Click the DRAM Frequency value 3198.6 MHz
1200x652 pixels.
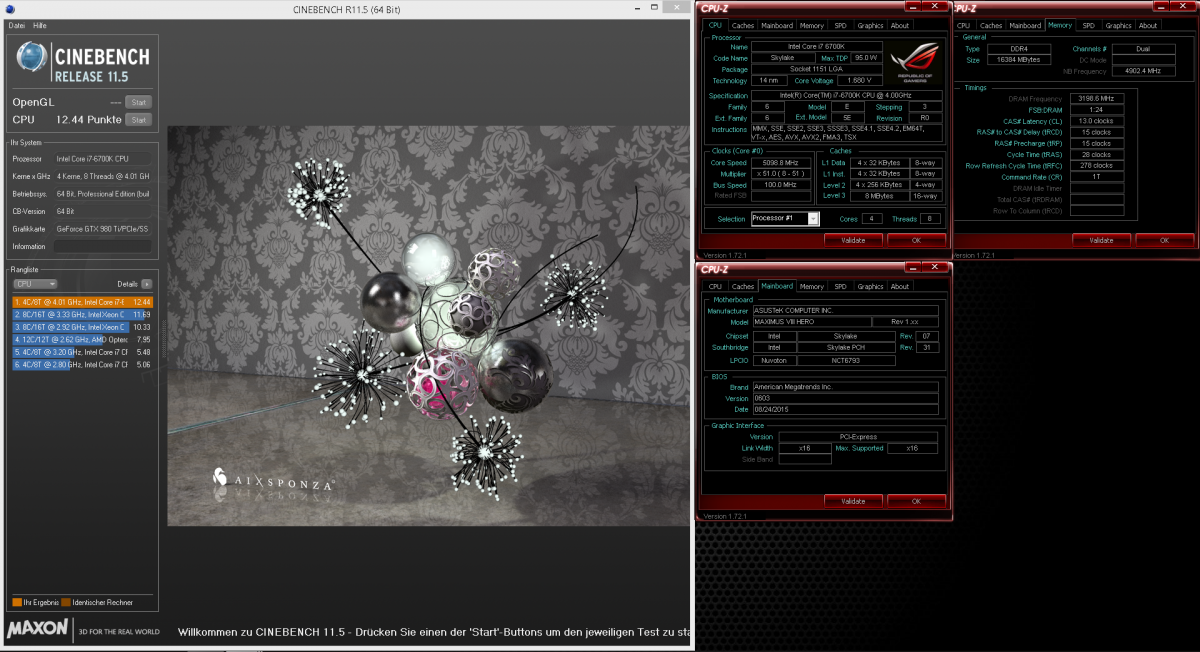pyautogui.click(x=1097, y=98)
